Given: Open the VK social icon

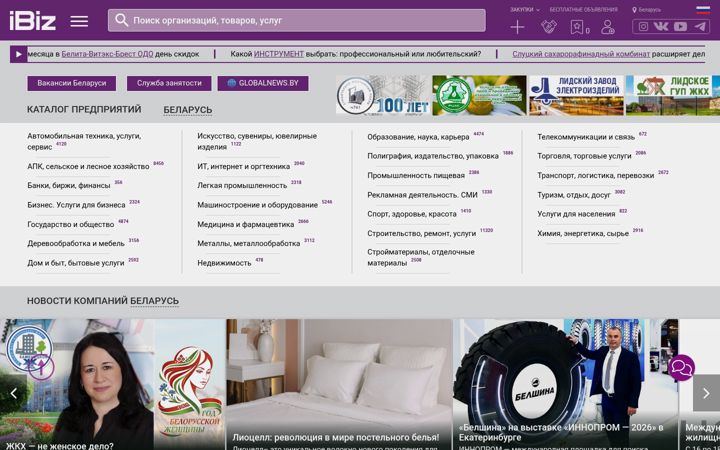Looking at the screenshot, I should point(661,27).
